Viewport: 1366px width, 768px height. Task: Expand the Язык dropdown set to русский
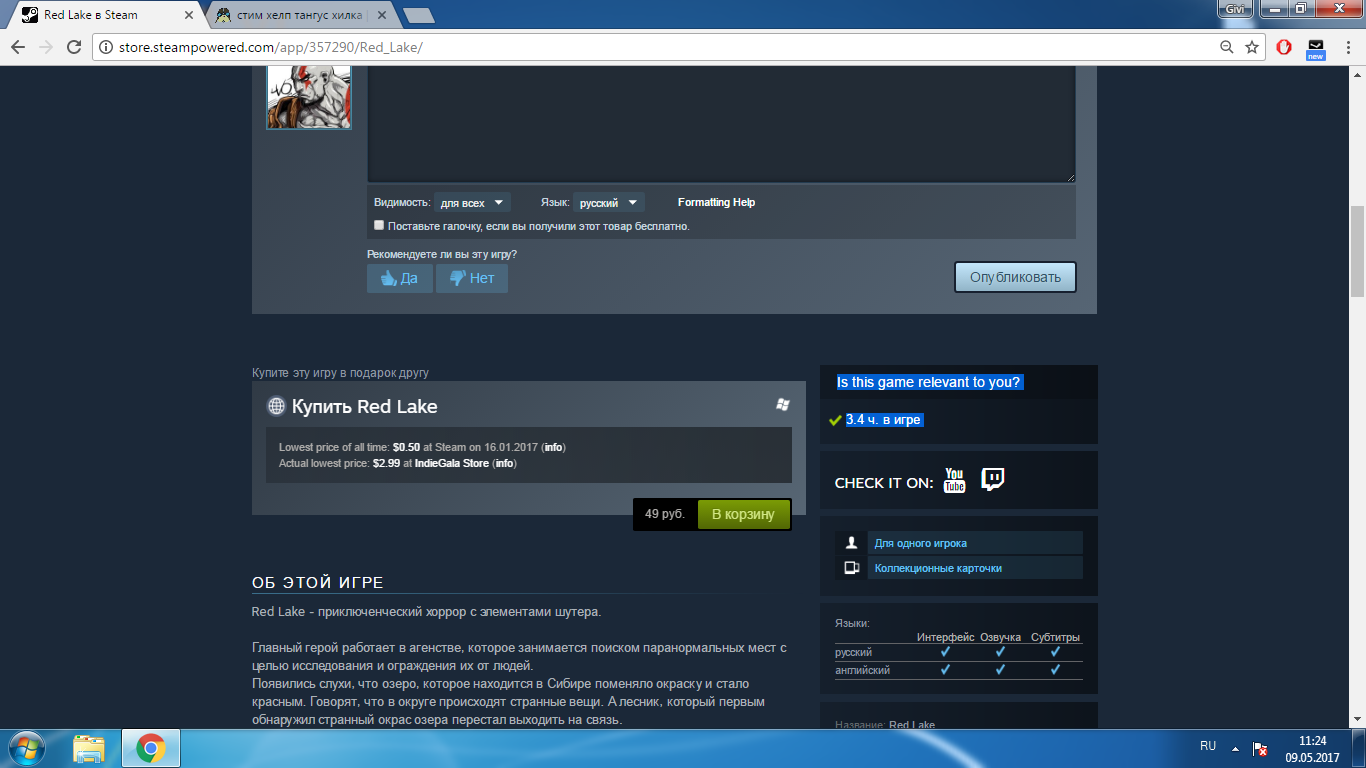[609, 203]
